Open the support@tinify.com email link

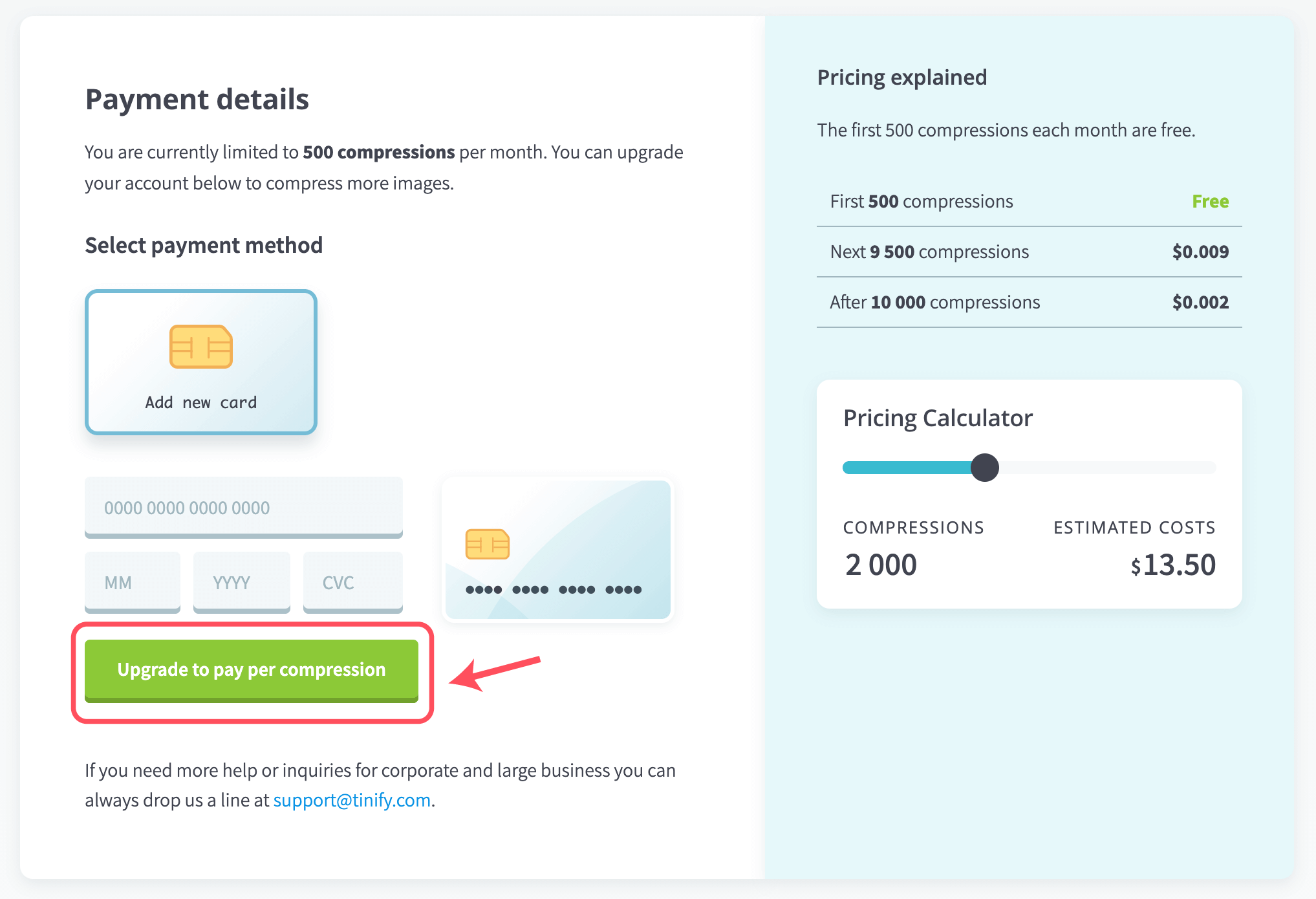[x=352, y=800]
